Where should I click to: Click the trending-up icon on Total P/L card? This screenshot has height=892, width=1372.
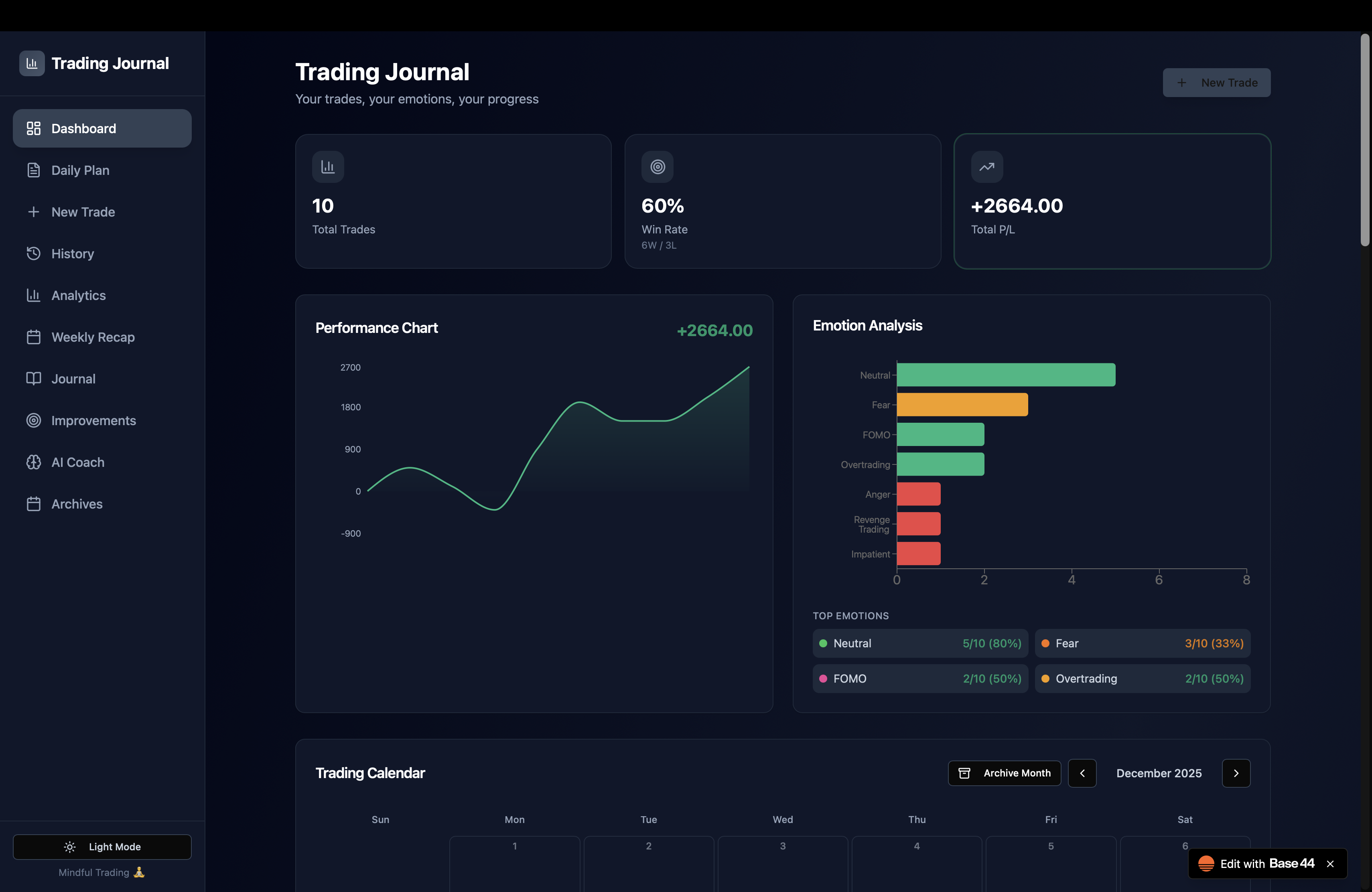(987, 167)
